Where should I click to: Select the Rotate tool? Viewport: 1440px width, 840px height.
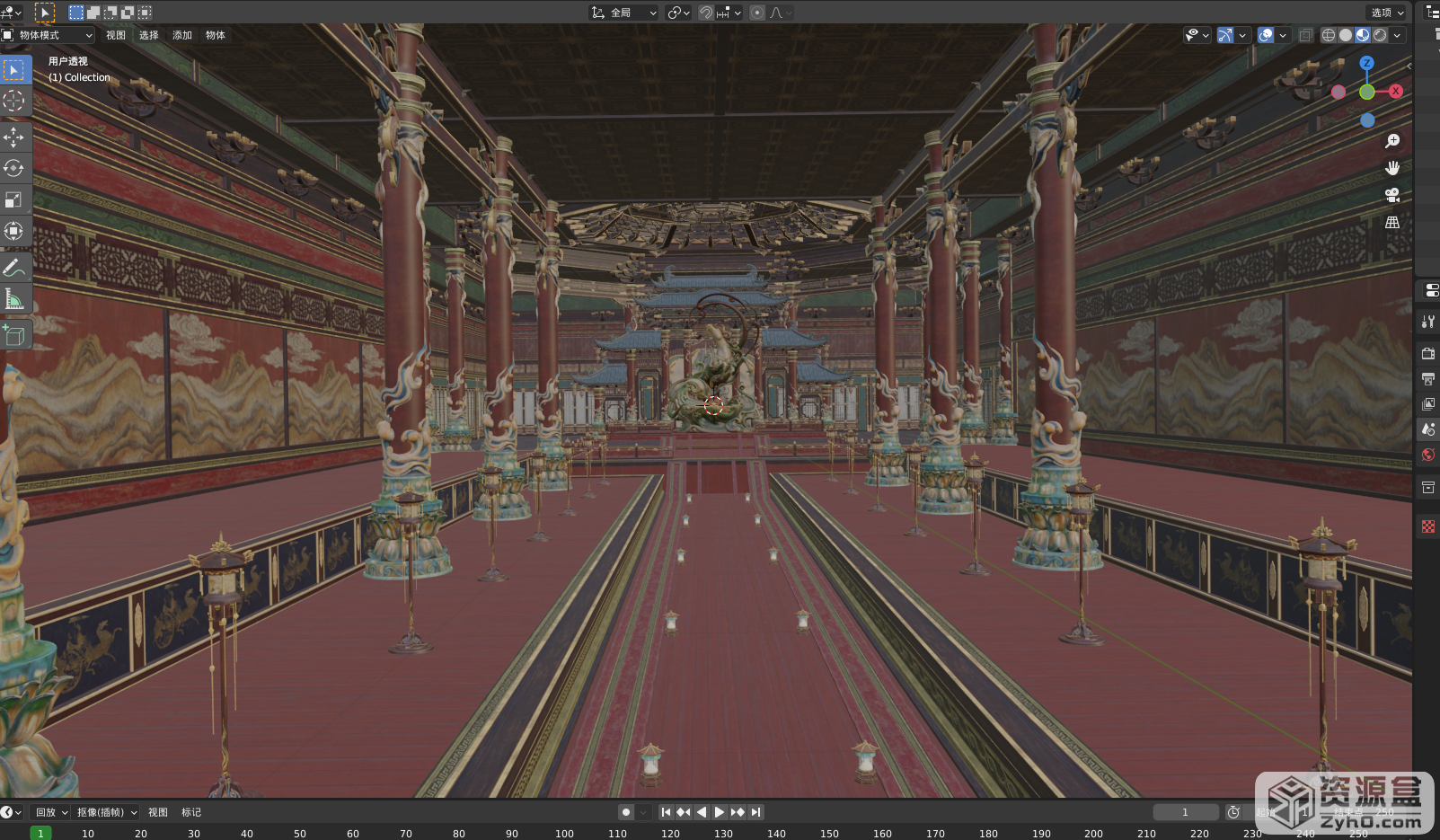click(13, 168)
